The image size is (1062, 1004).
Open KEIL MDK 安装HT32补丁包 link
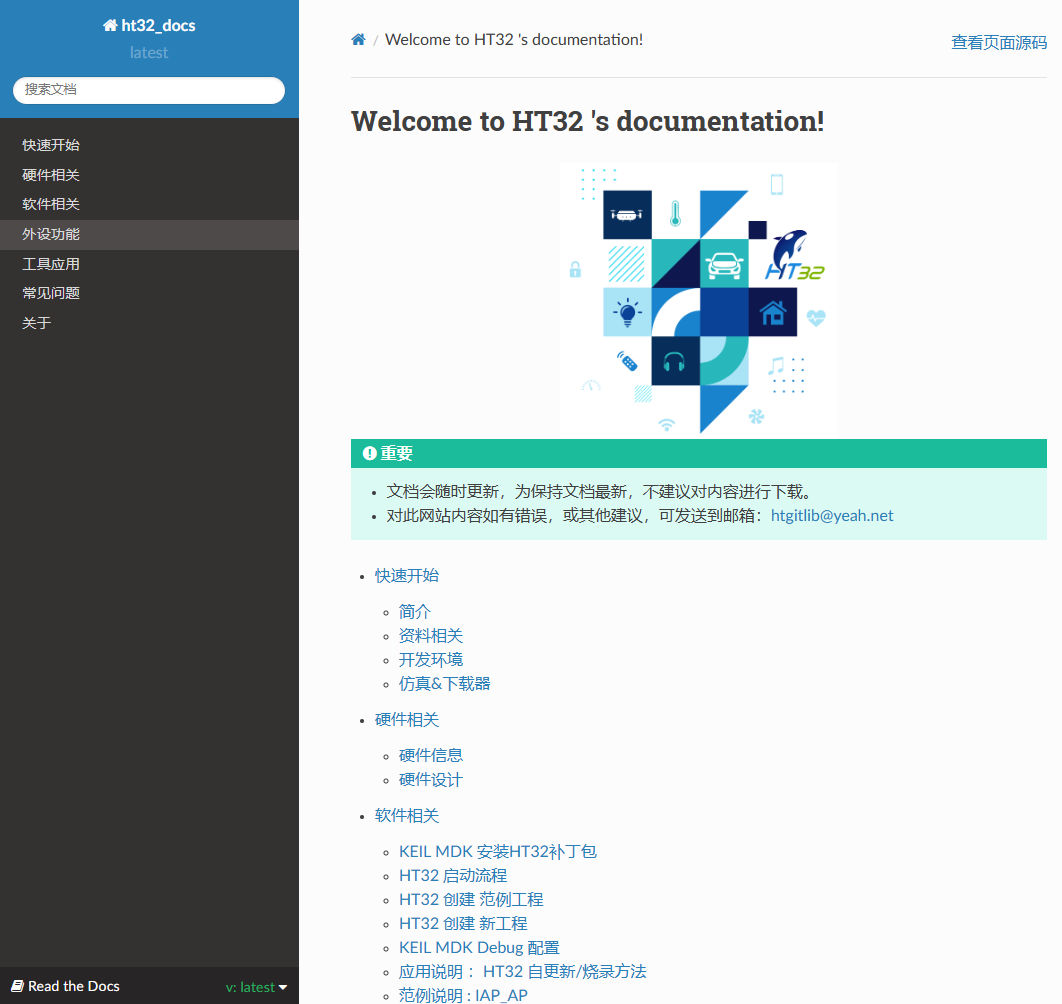(x=498, y=852)
